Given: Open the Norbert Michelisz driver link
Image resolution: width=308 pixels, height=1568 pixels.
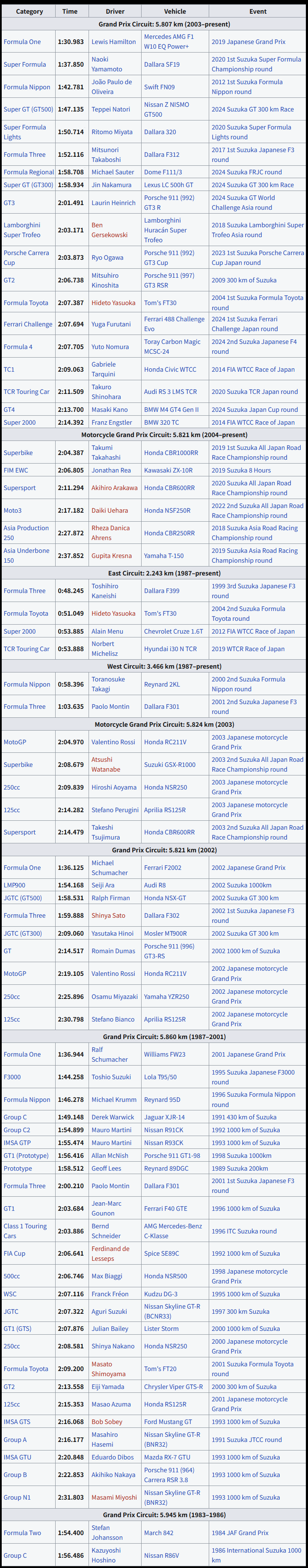Looking at the screenshot, I should pos(104,649).
